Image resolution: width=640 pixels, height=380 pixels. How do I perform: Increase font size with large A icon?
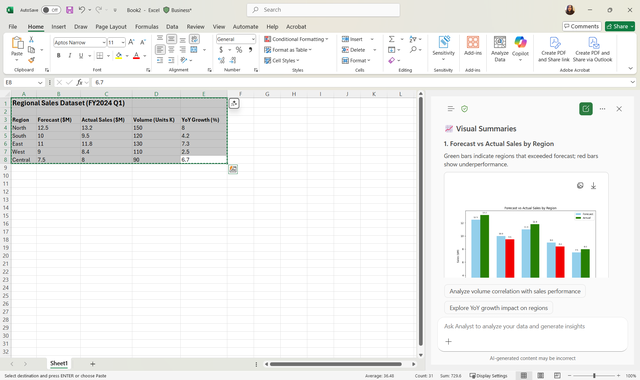(x=131, y=42)
